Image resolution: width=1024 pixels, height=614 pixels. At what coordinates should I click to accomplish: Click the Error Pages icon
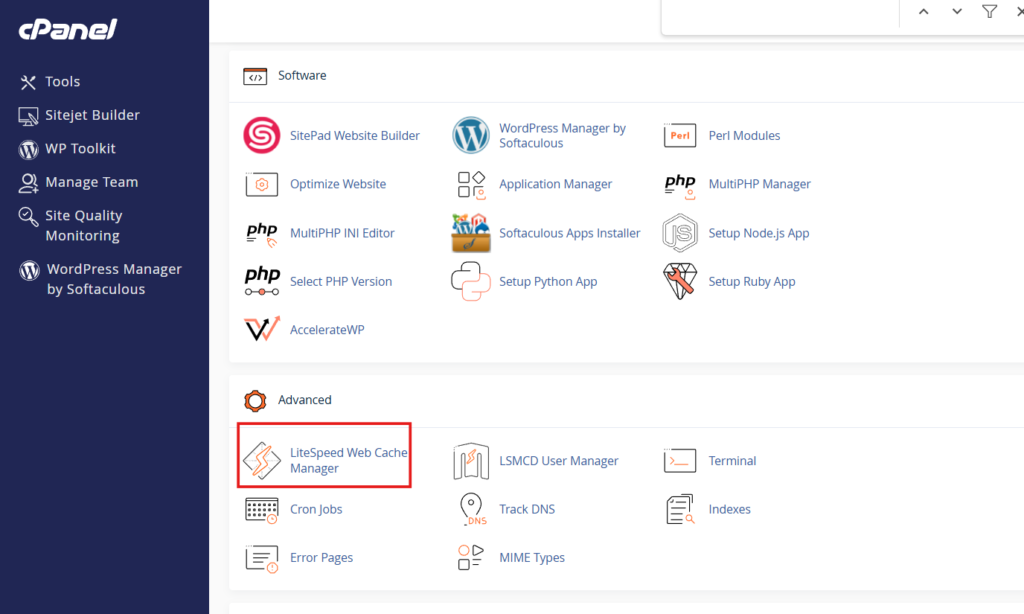(x=262, y=558)
